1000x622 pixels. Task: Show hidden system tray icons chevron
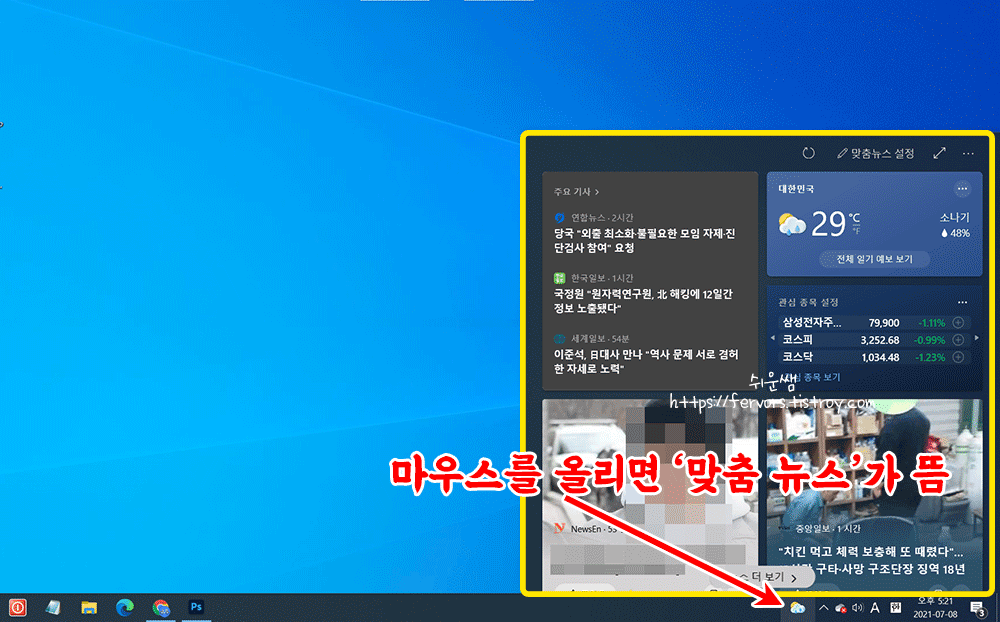[x=823, y=608]
